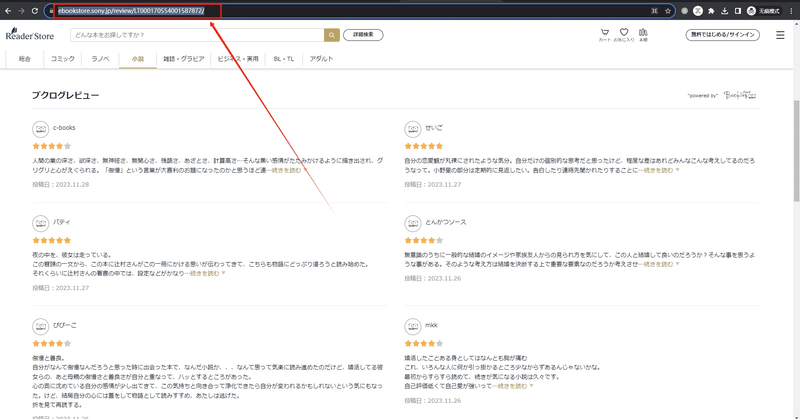
Task: Open the hamburger menu icon
Action: pos(780,35)
